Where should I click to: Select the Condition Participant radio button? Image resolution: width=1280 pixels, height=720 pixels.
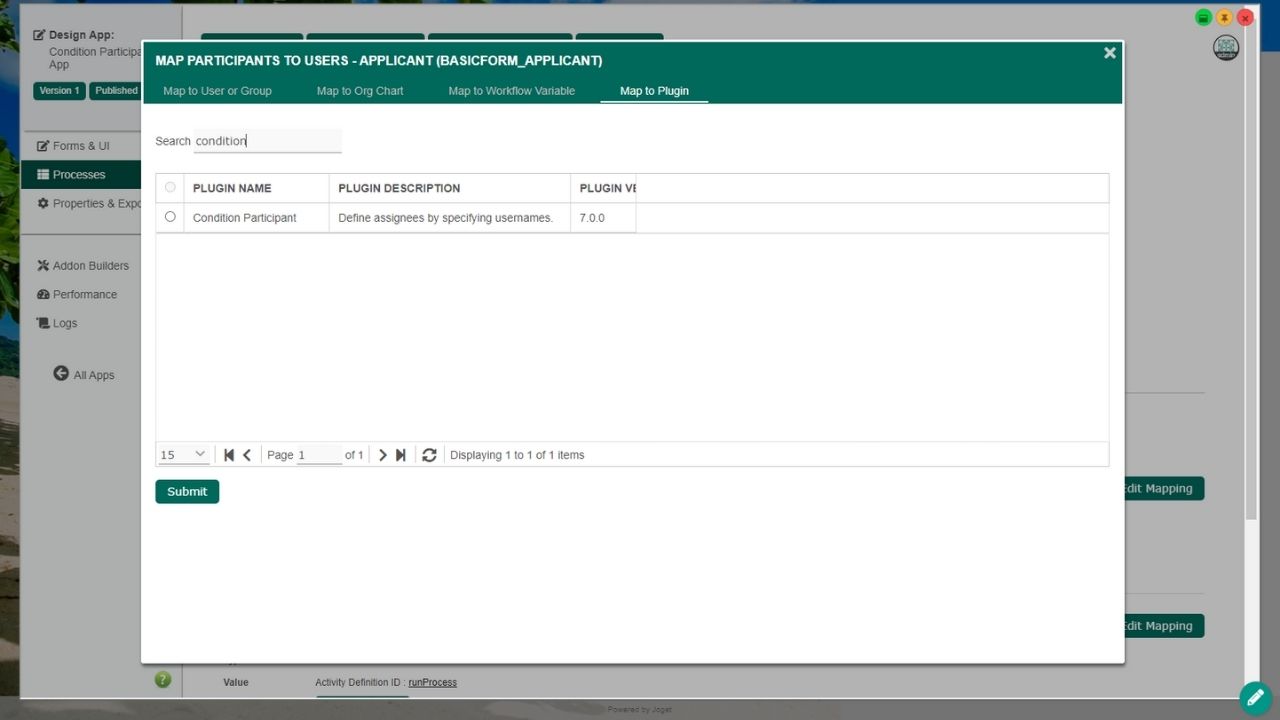click(170, 217)
